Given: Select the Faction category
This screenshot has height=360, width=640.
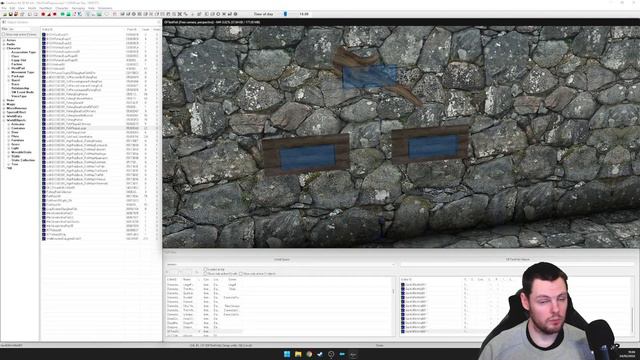Looking at the screenshot, I should tap(17, 64).
